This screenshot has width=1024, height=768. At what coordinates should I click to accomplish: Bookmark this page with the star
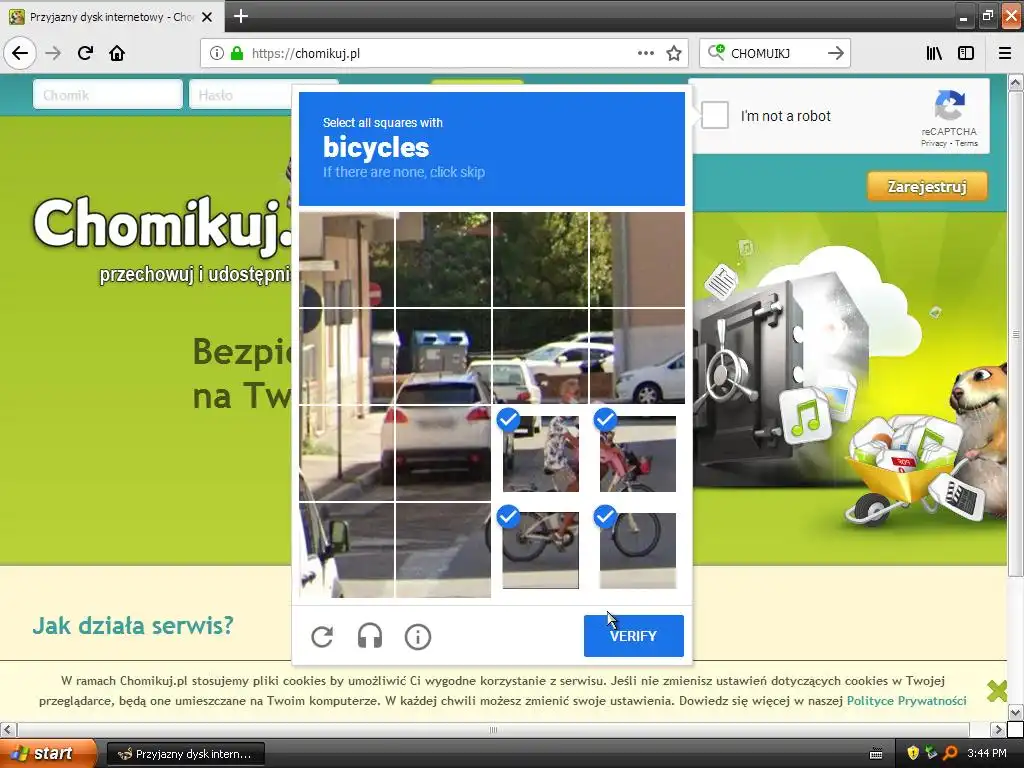point(674,54)
